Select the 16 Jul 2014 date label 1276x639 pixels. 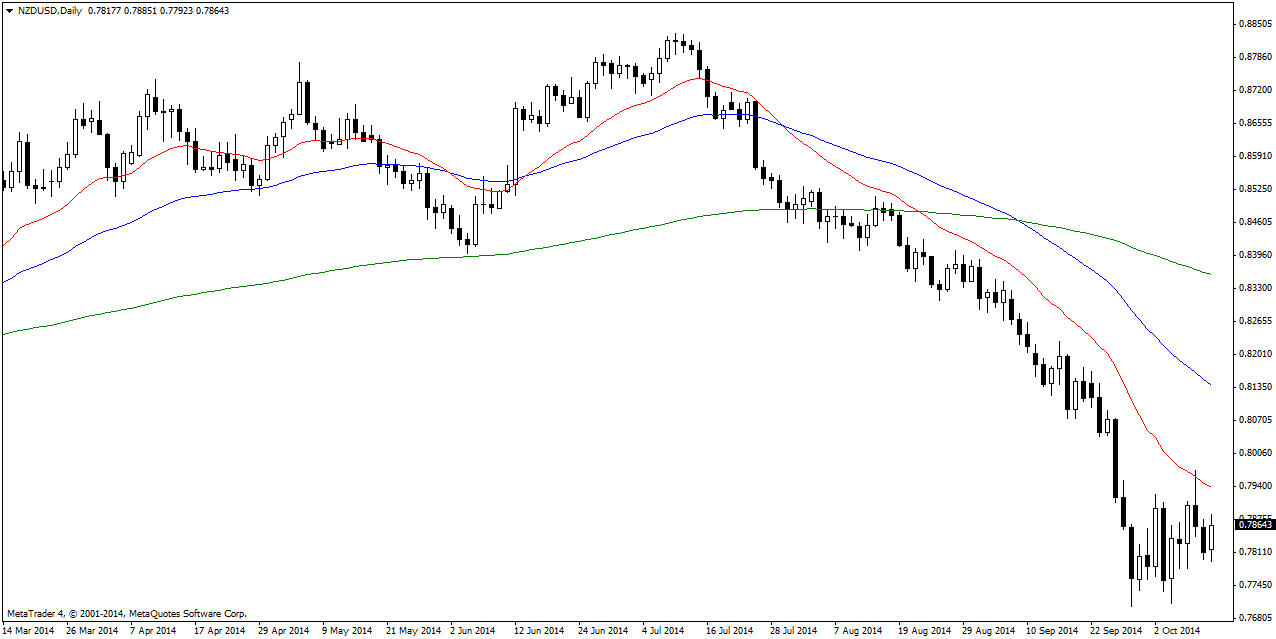728,631
